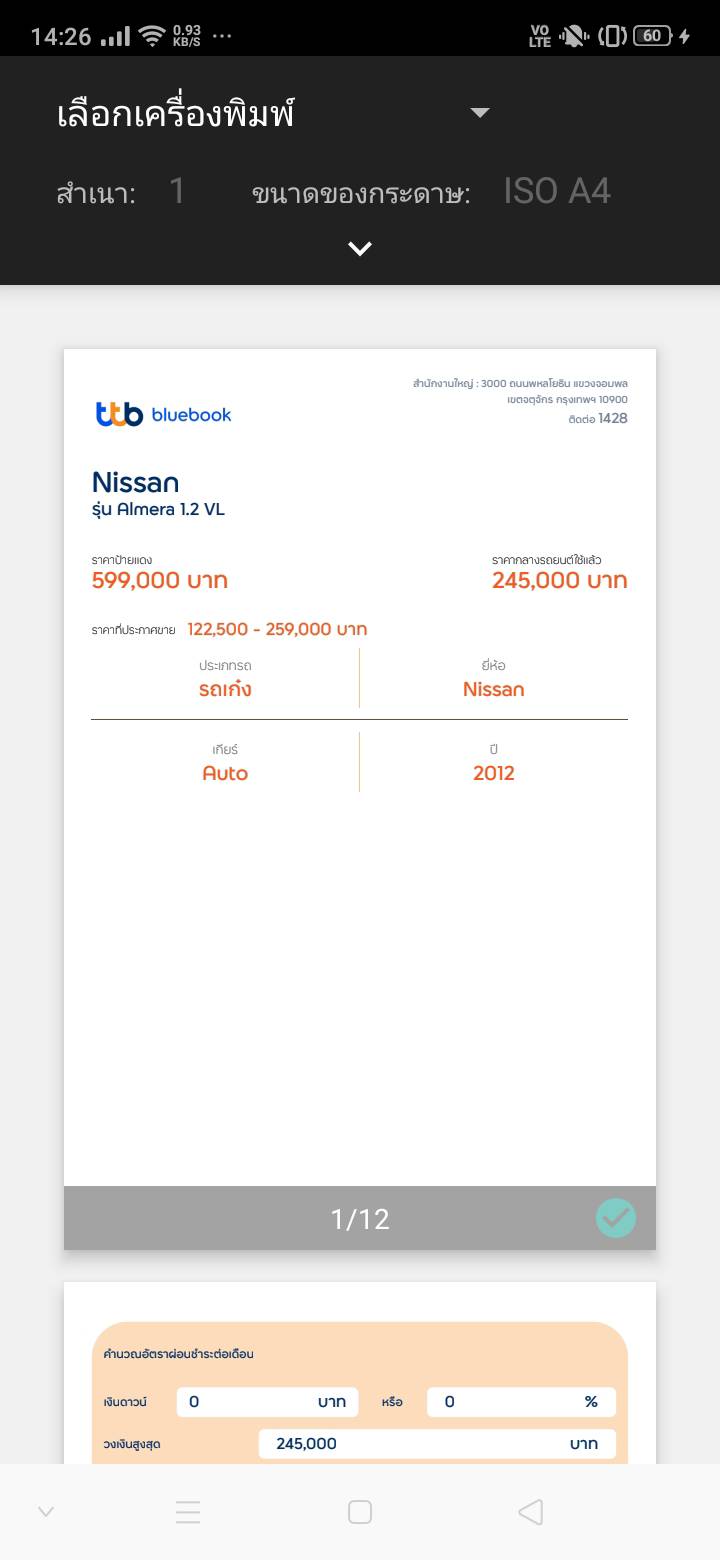Viewport: 720px width, 1560px height.
Task: Tap the three-dots status bar overflow
Action: click(x=222, y=37)
